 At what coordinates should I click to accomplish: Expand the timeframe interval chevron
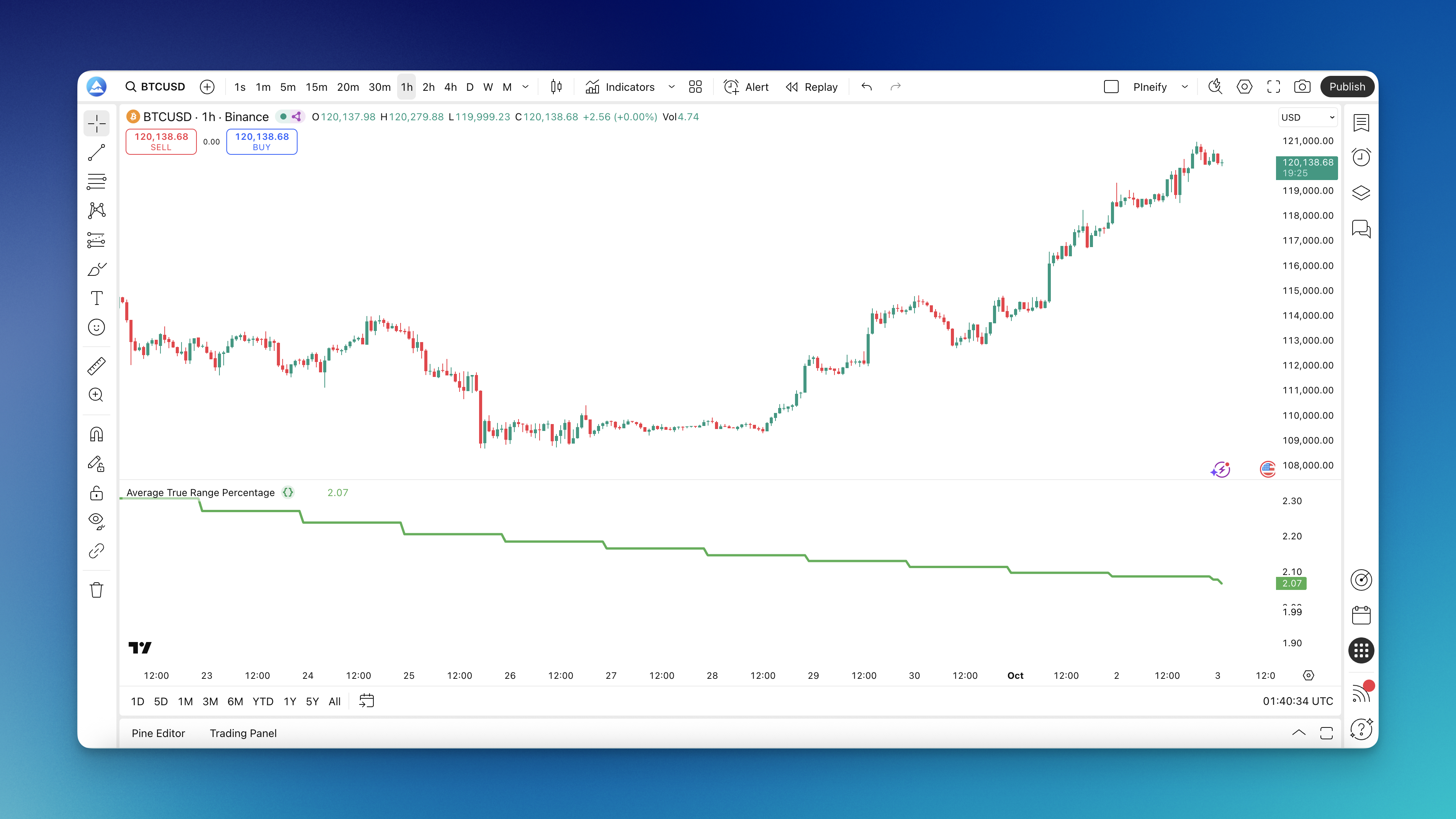point(525,87)
